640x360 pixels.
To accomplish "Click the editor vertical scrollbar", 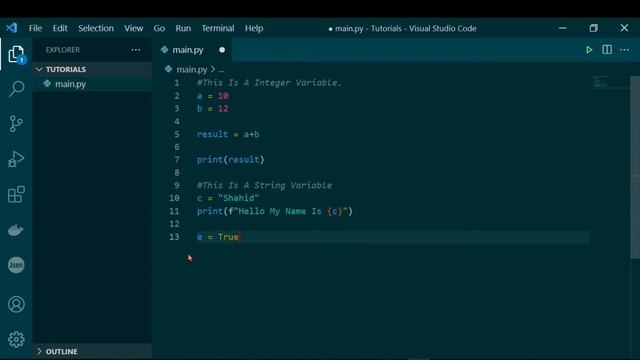I will coord(635,167).
